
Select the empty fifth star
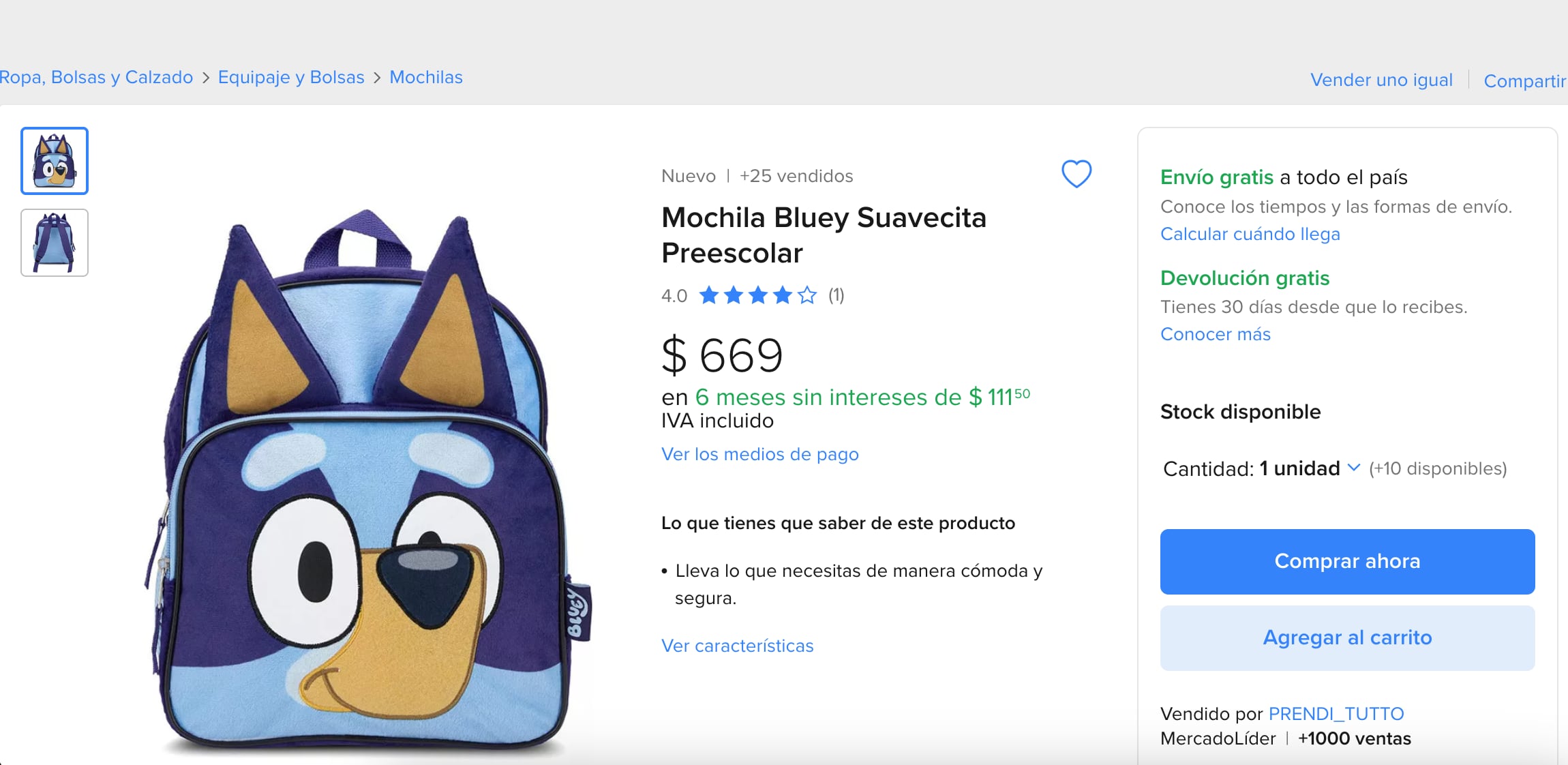[x=808, y=295]
